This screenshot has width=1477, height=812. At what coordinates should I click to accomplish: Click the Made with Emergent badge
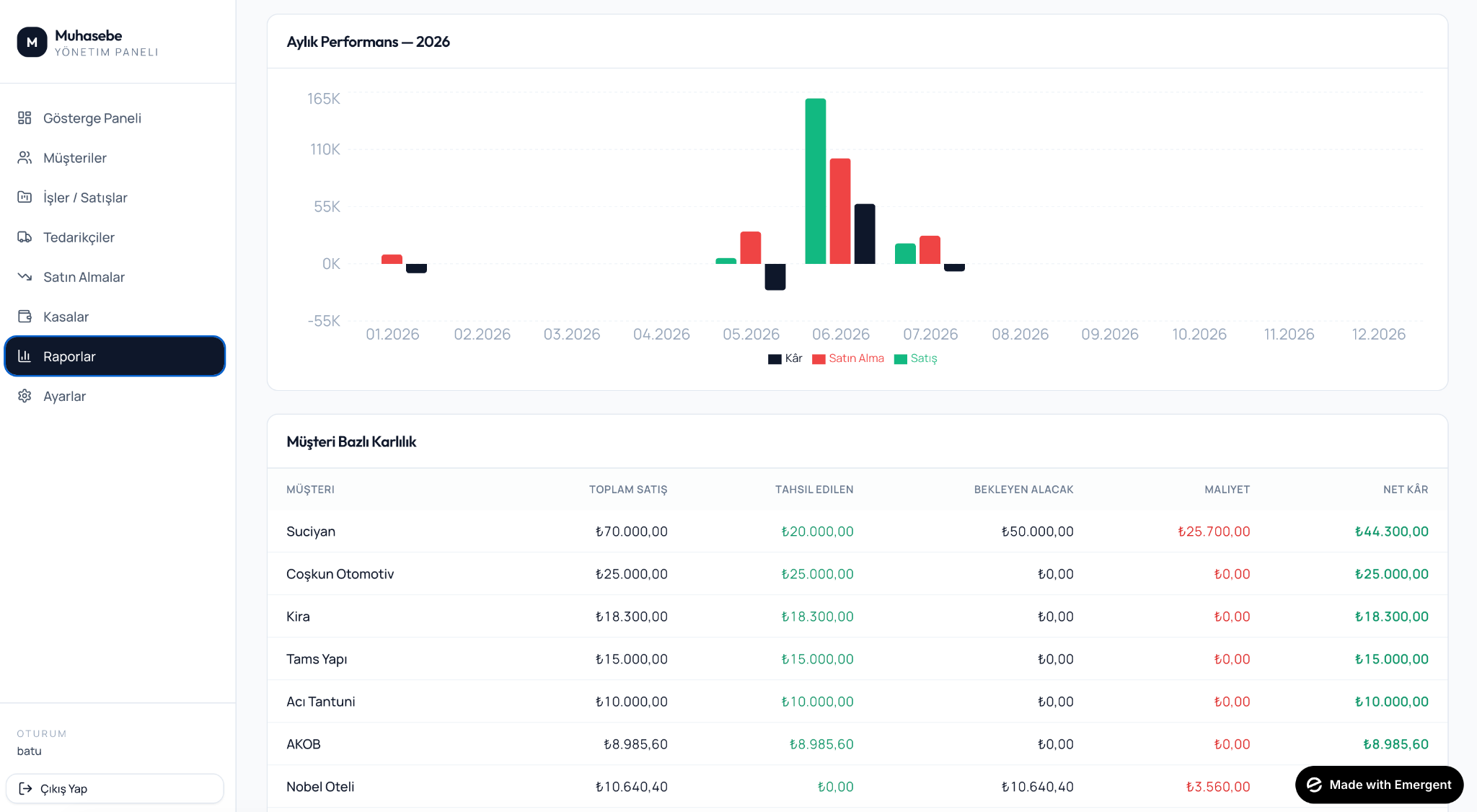click(x=1379, y=785)
